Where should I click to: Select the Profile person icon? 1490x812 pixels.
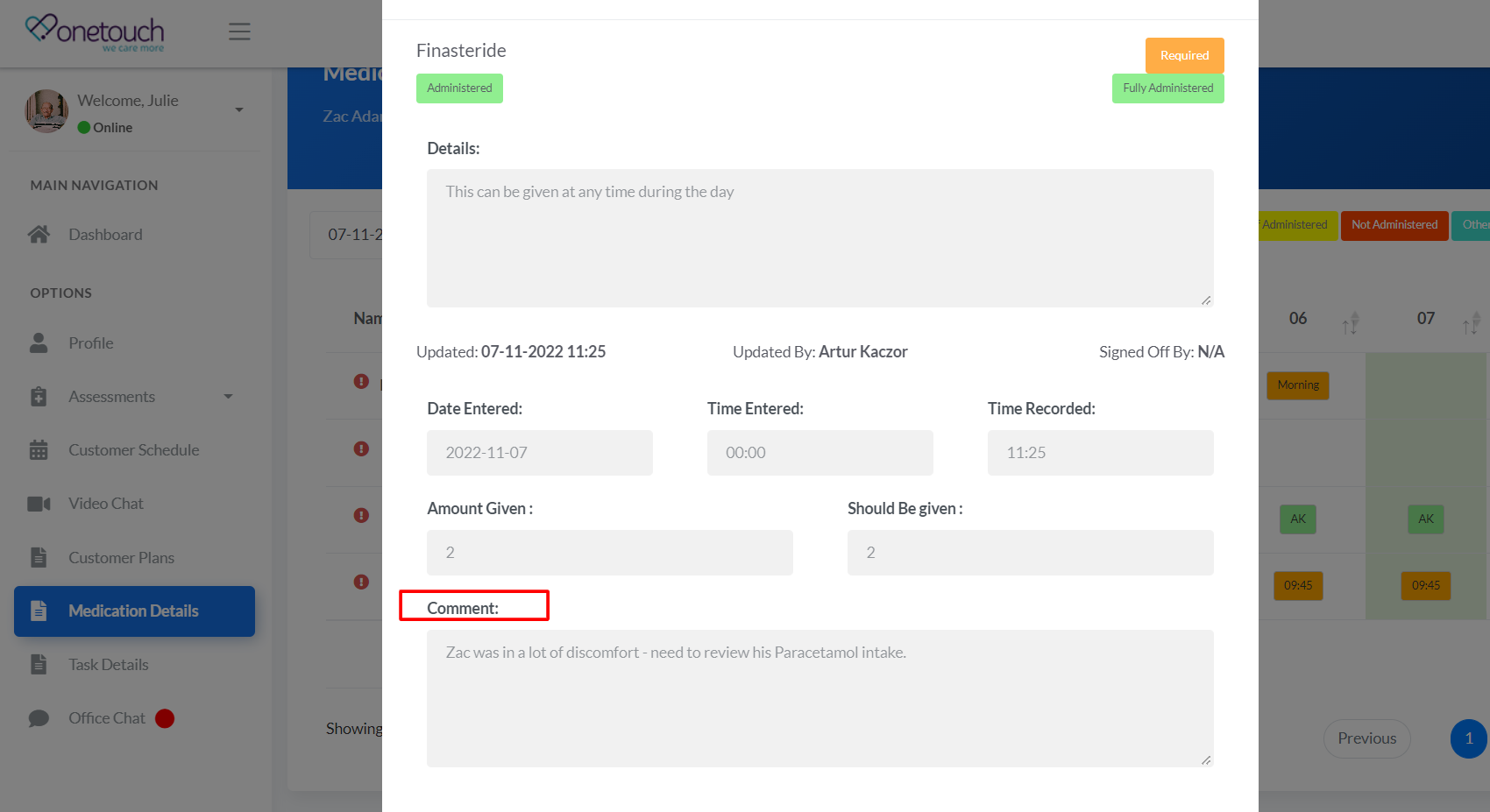click(39, 342)
